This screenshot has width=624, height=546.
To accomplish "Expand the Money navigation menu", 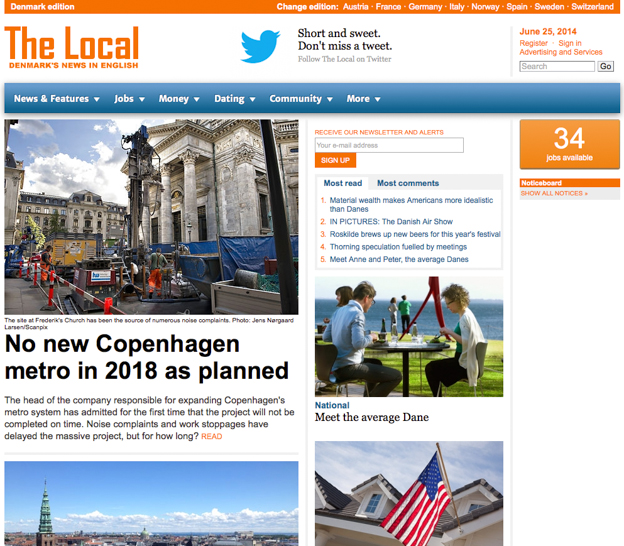I will point(179,99).
